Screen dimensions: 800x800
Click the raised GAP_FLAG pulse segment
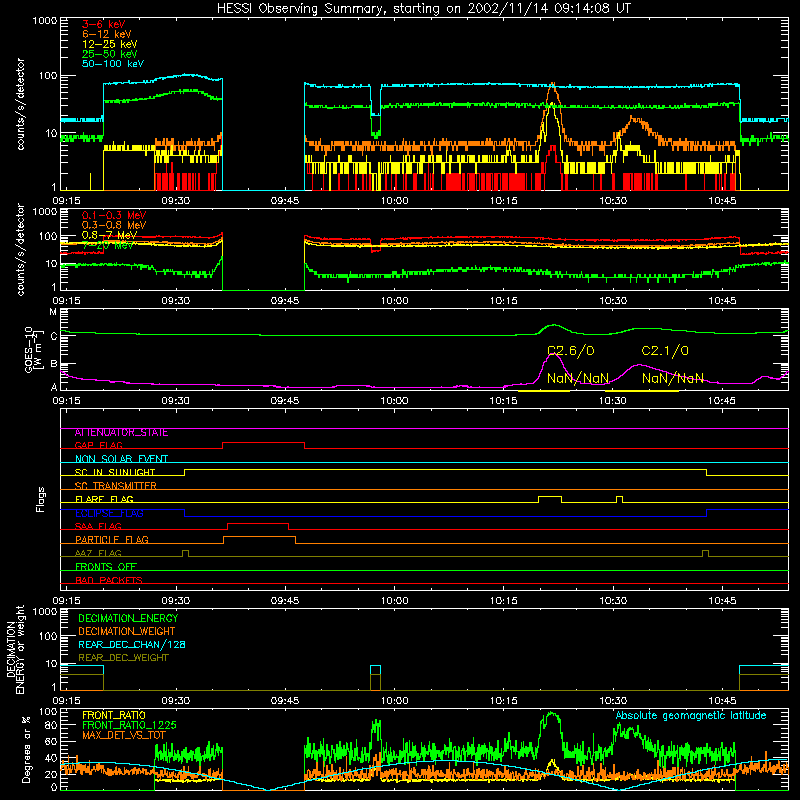(x=263, y=443)
